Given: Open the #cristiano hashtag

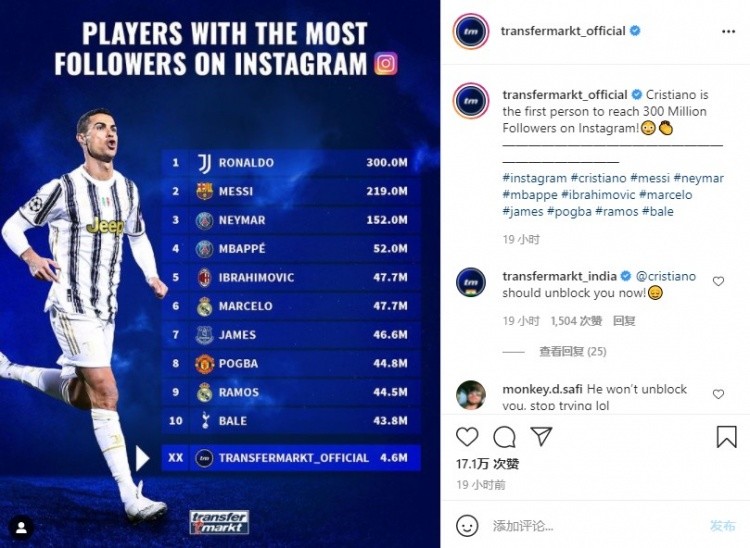Looking at the screenshot, I should (598, 178).
